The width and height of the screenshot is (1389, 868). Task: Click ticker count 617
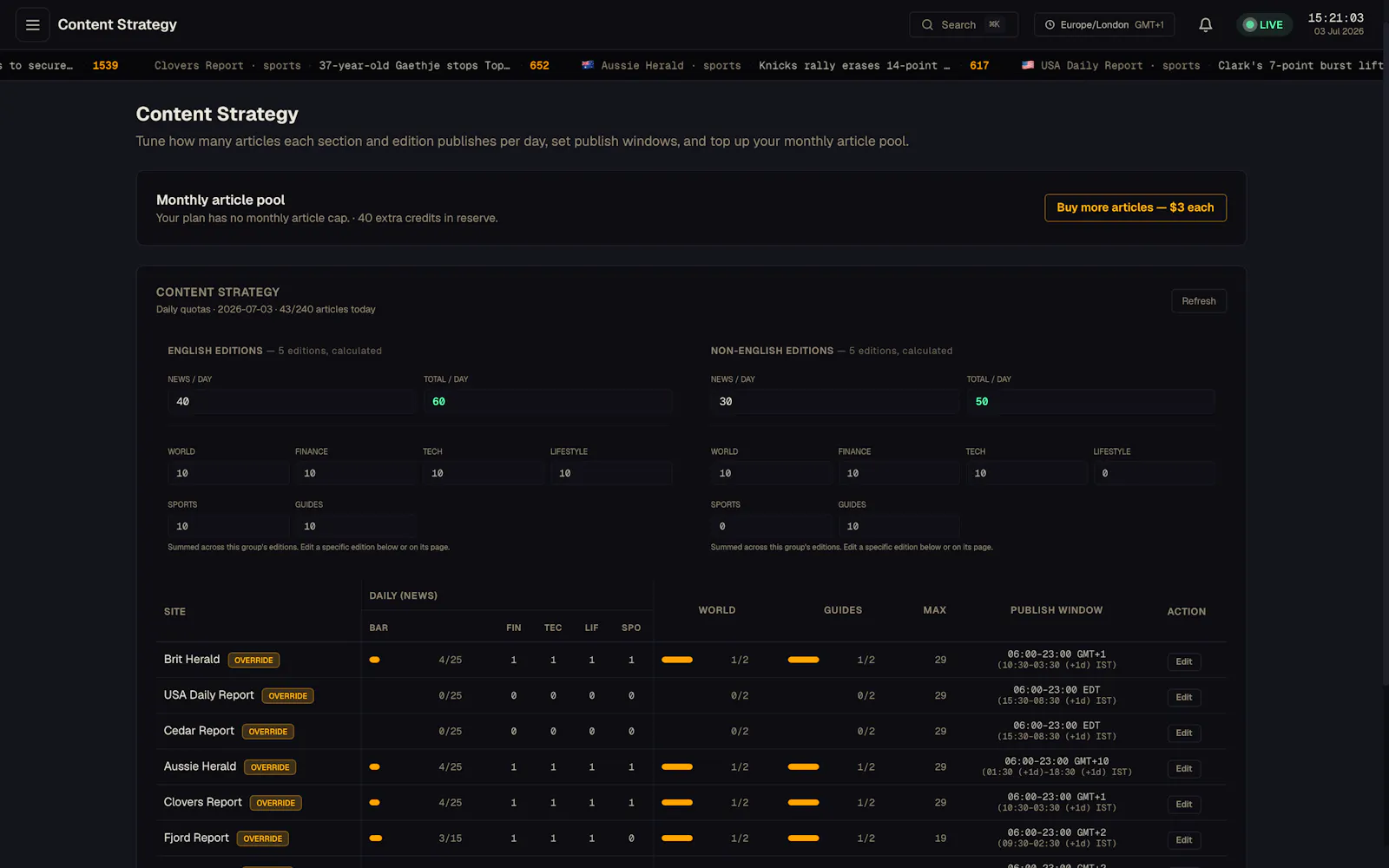tap(979, 65)
